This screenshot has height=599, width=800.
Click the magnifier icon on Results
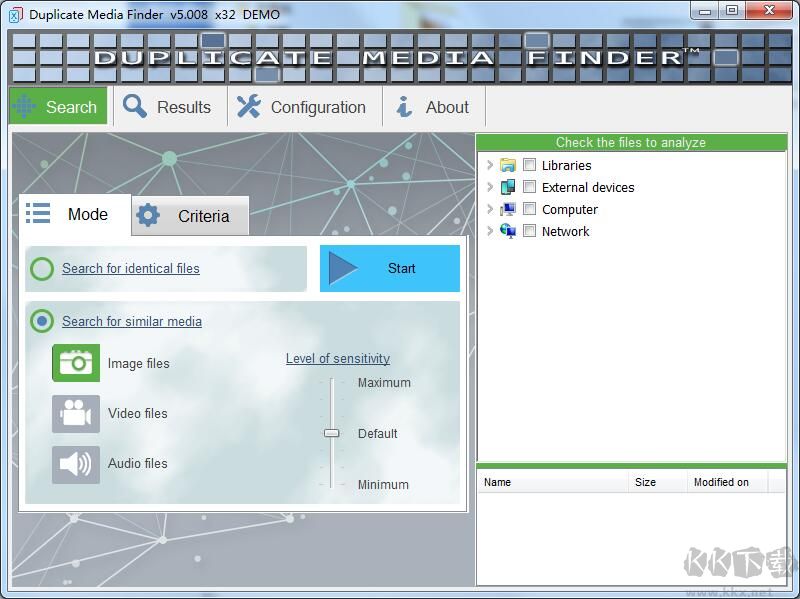135,107
